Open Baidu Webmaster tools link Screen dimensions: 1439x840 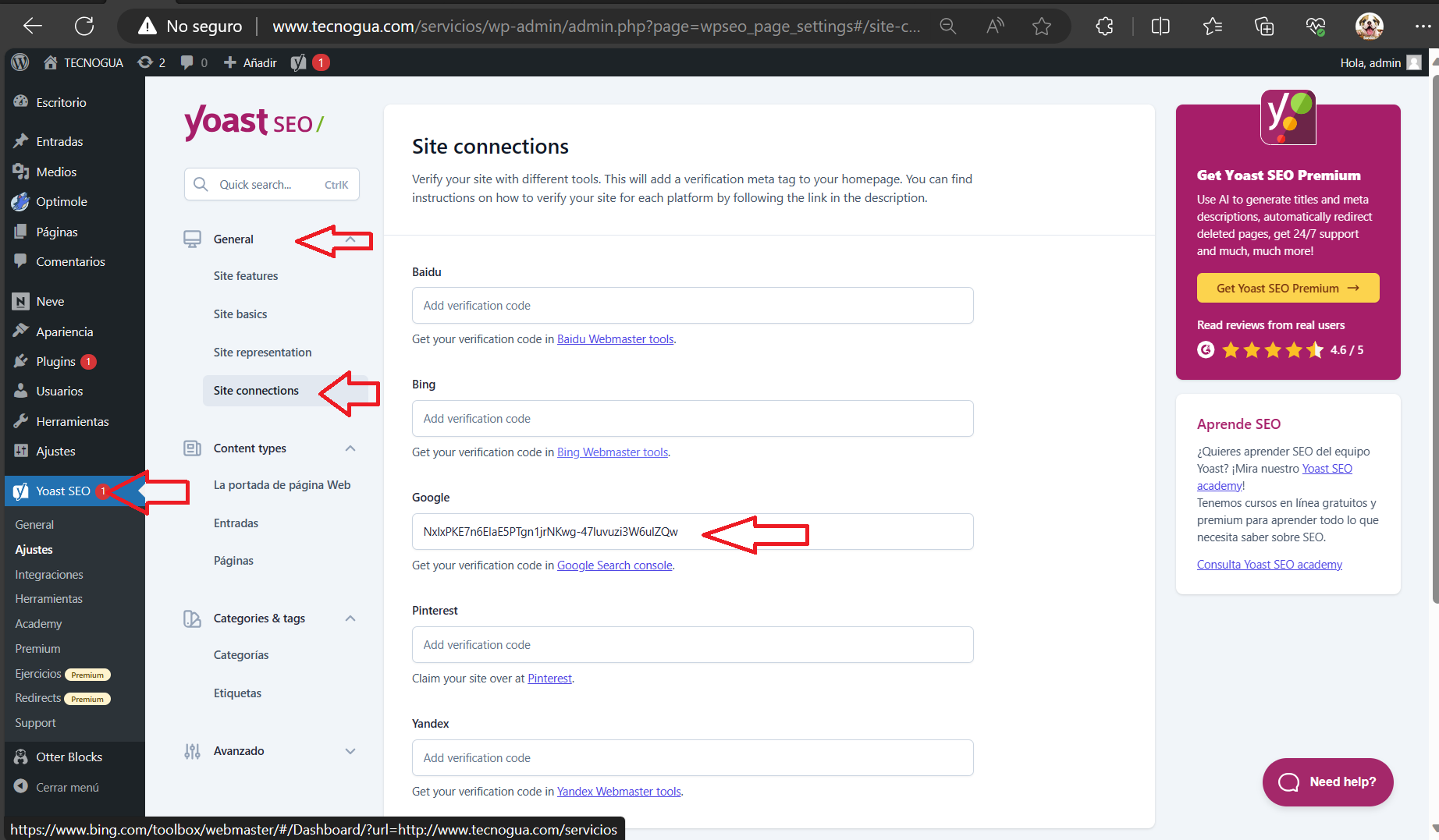click(615, 339)
